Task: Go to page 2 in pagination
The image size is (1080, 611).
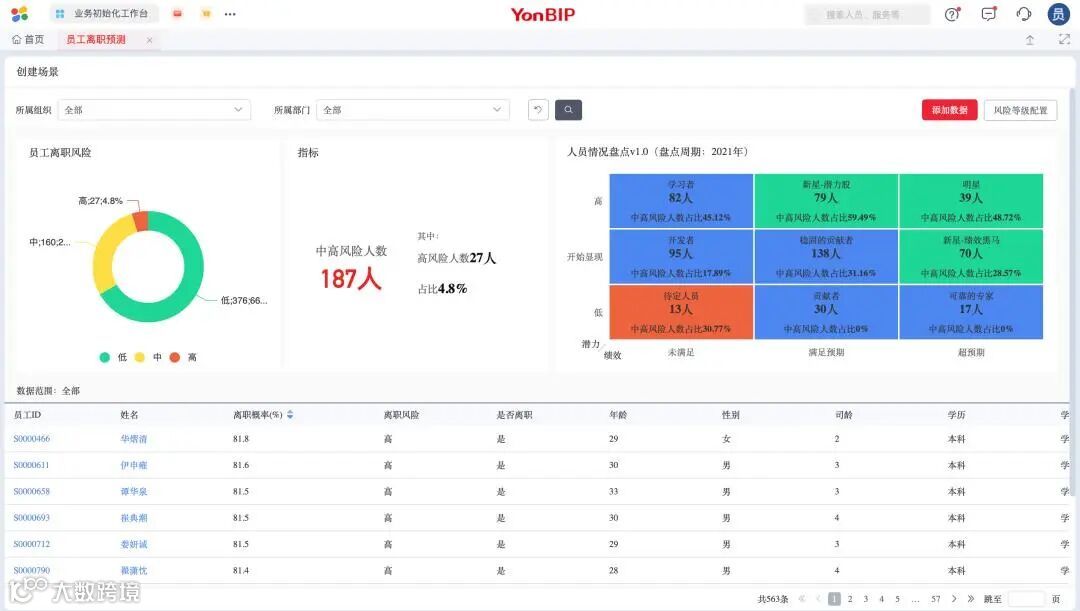Action: pyautogui.click(x=850, y=599)
